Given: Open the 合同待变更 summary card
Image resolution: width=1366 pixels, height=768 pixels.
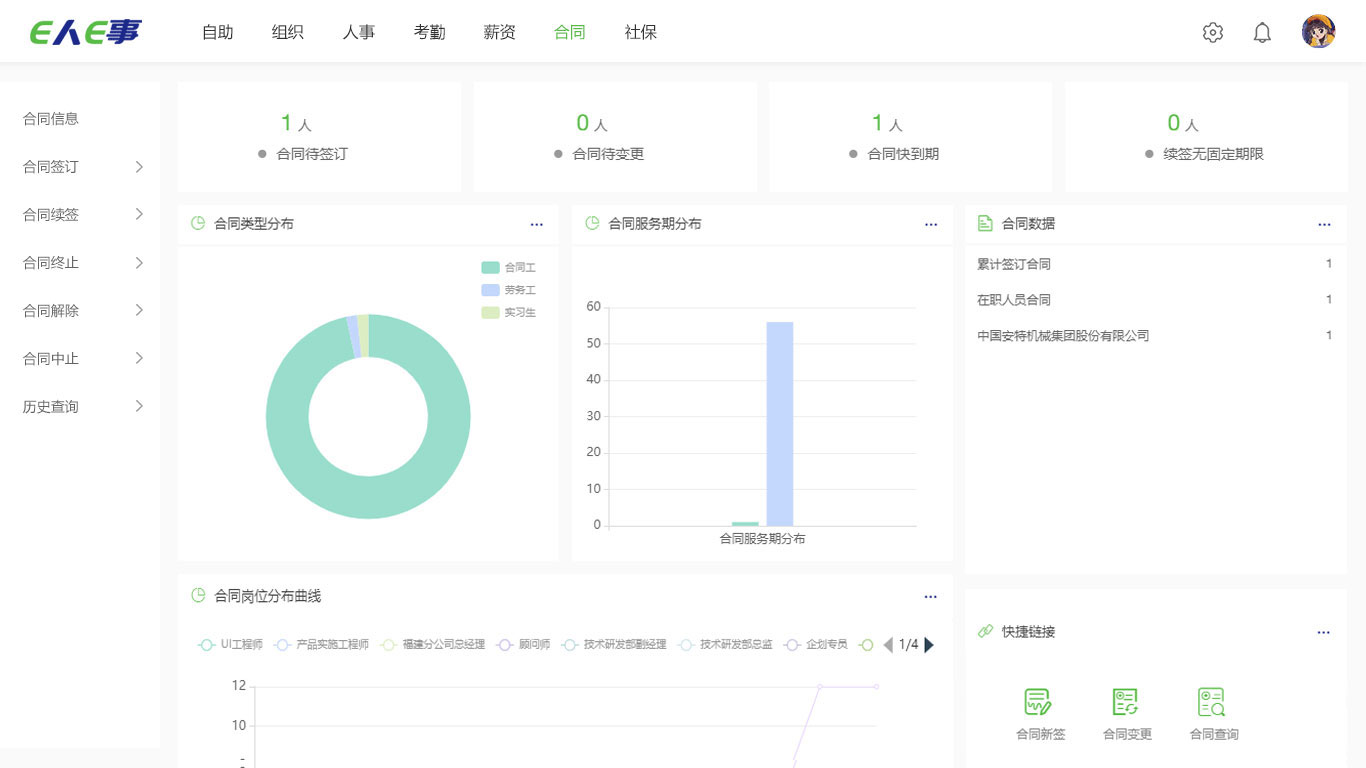Looking at the screenshot, I should (x=615, y=137).
